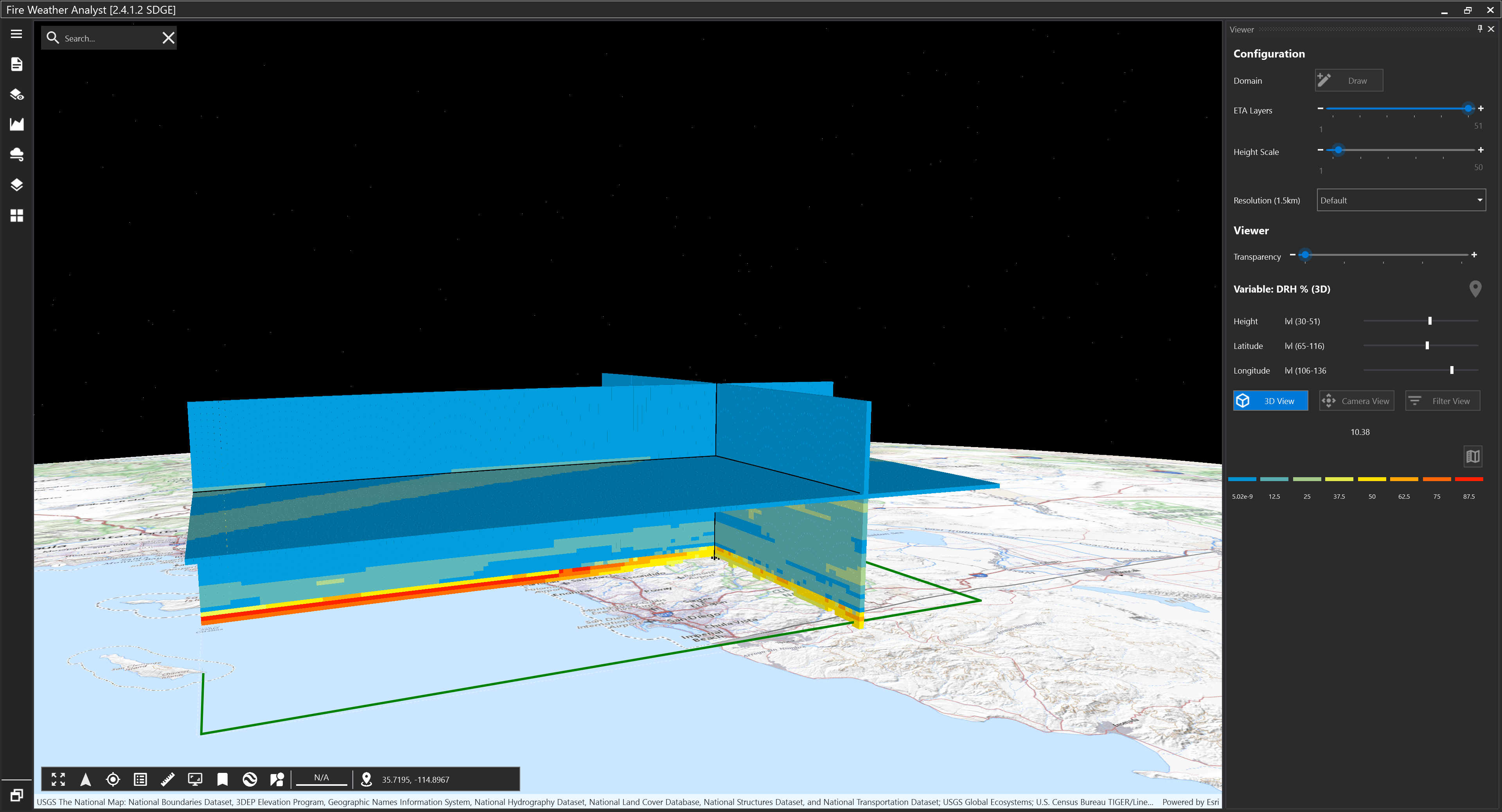Viewport: 1502px width, 812px height.
Task: Pin the Viewer panel
Action: 1481,29
